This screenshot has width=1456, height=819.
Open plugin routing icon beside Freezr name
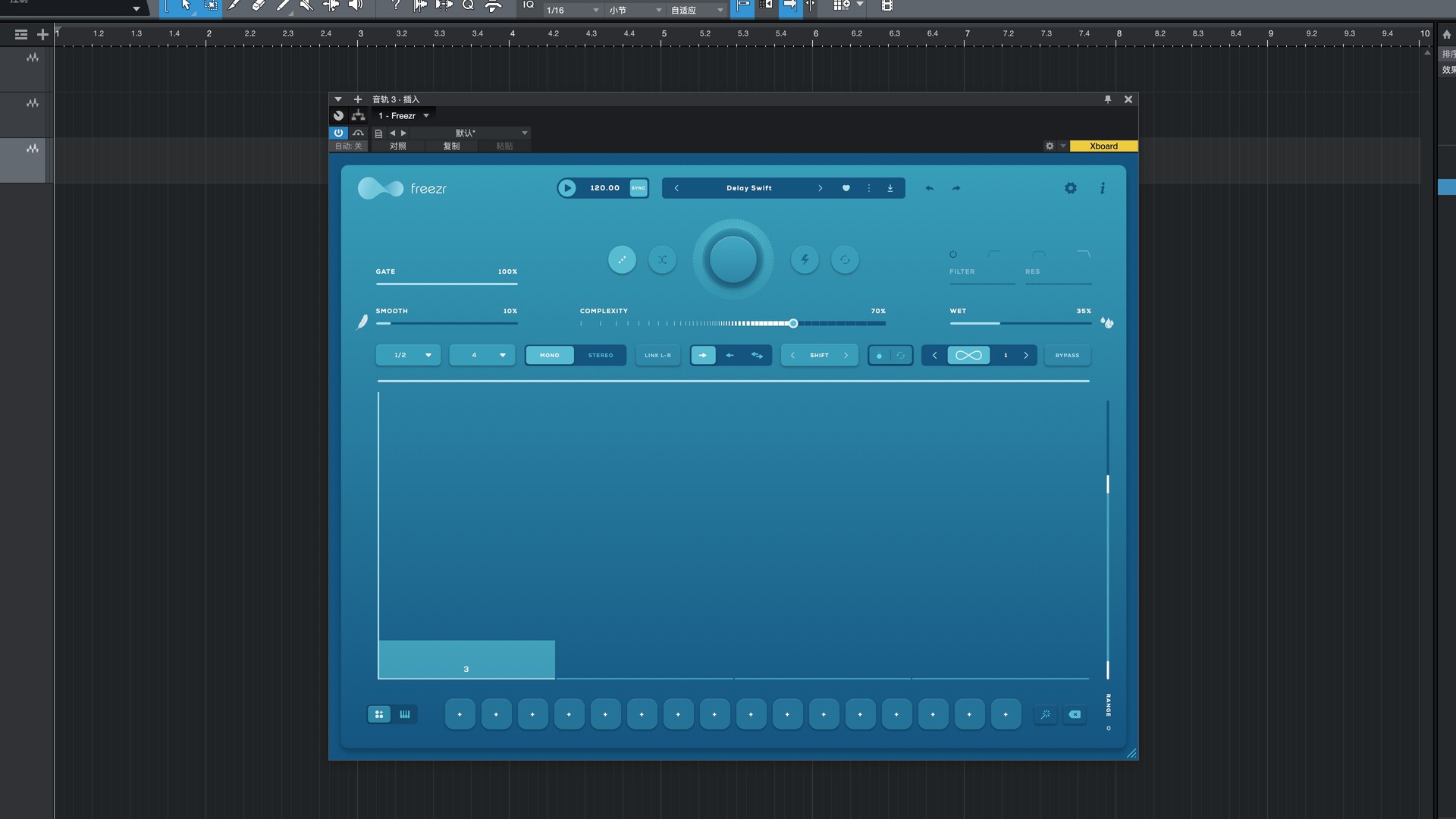pos(358,115)
